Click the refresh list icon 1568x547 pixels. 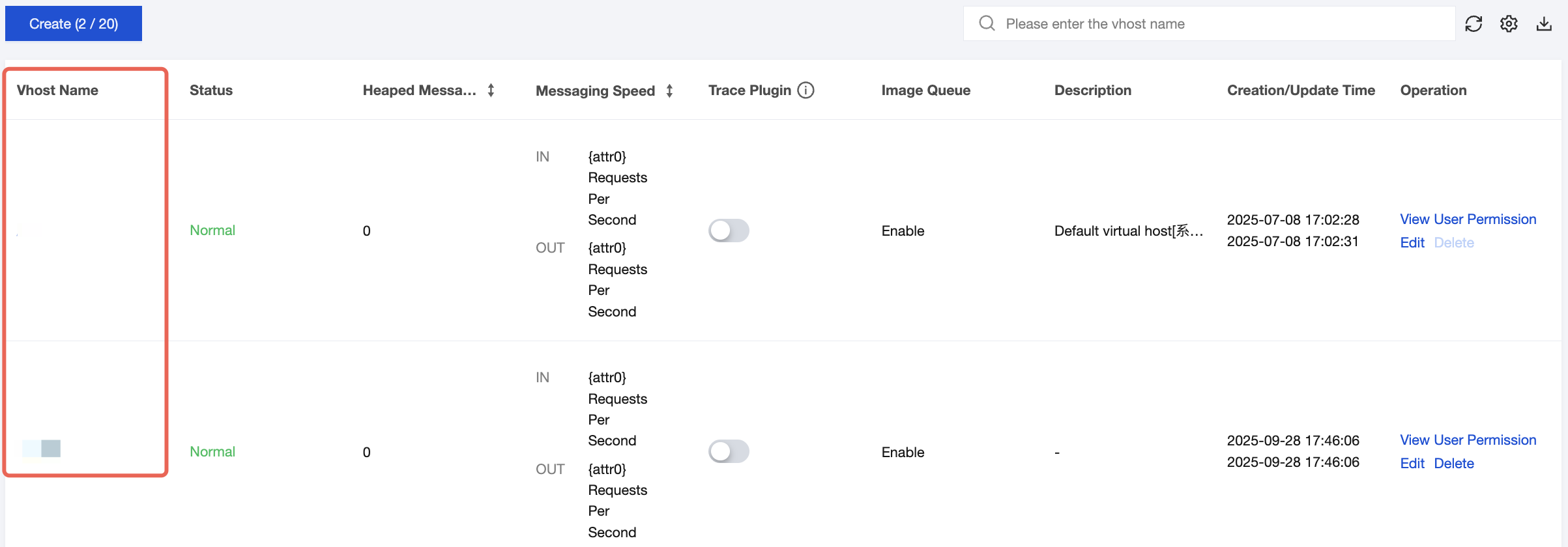point(1474,24)
